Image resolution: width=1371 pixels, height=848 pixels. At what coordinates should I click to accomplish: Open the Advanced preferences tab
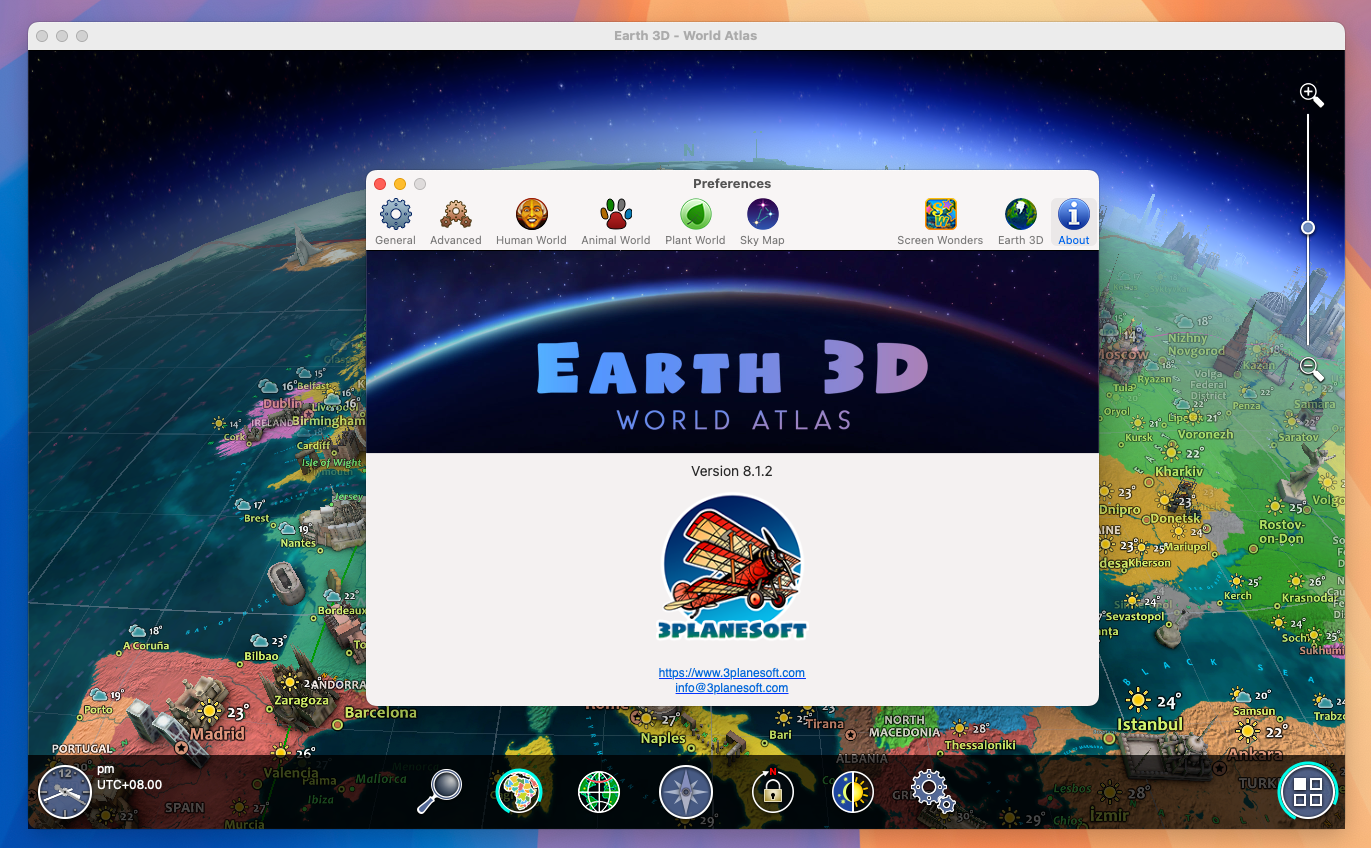[x=455, y=221]
